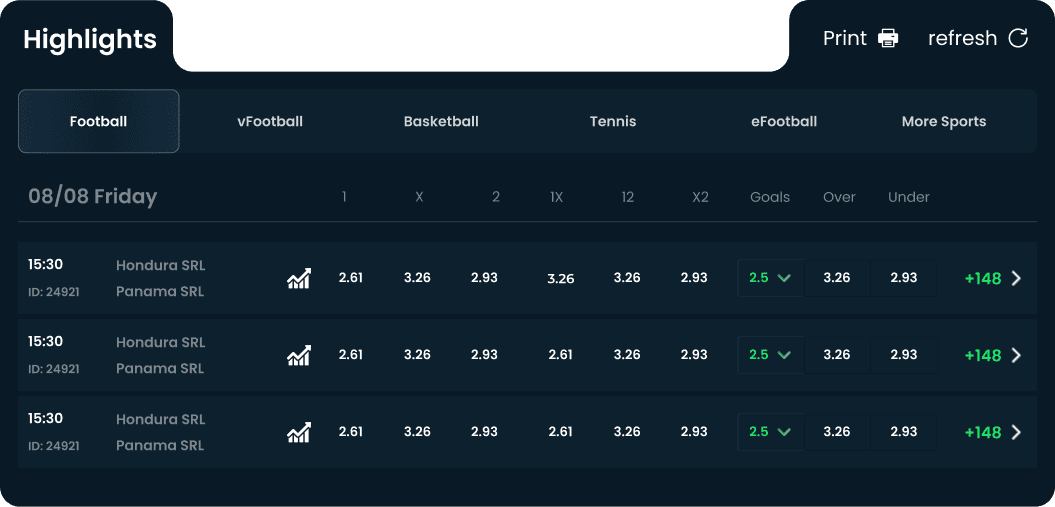Image resolution: width=1055 pixels, height=507 pixels.
Task: Open statistics chart icon in first match row
Action: point(299,278)
